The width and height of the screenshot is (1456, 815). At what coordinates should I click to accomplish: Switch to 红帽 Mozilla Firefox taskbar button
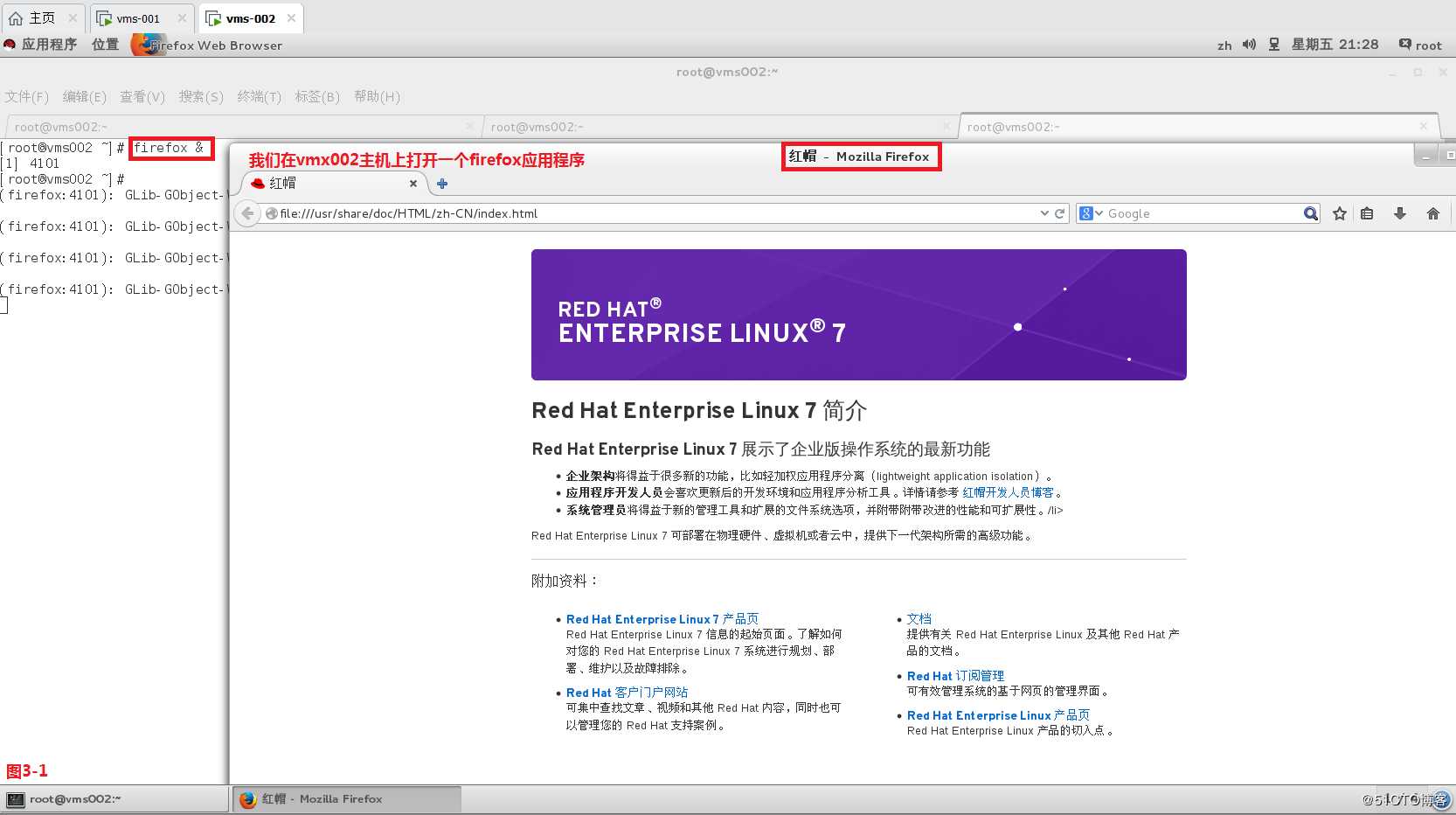347,799
